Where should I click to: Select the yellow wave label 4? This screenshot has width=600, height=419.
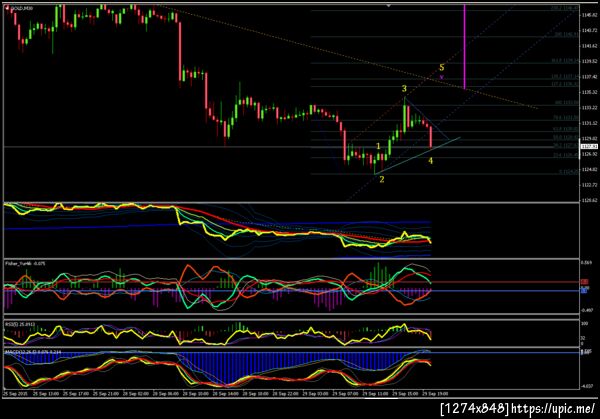coord(430,161)
